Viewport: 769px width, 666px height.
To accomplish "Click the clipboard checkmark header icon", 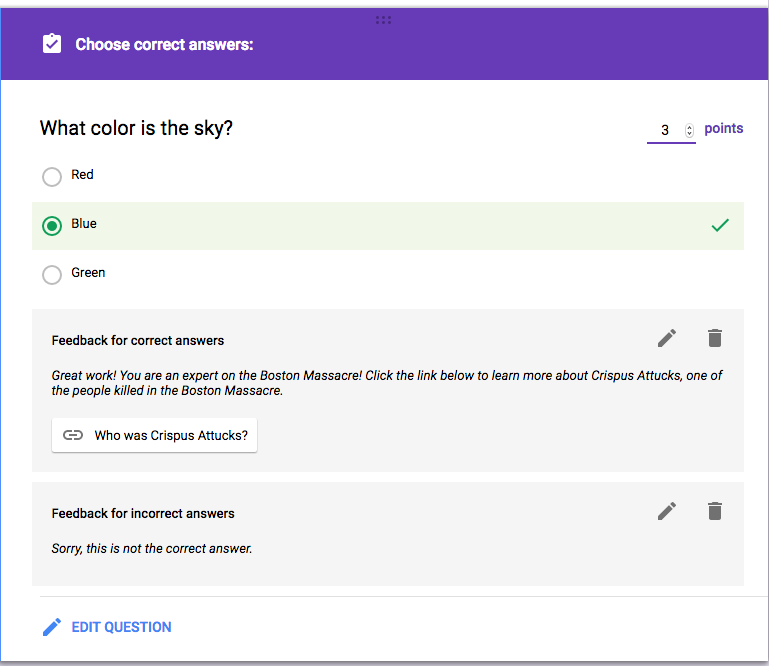I will [52, 44].
